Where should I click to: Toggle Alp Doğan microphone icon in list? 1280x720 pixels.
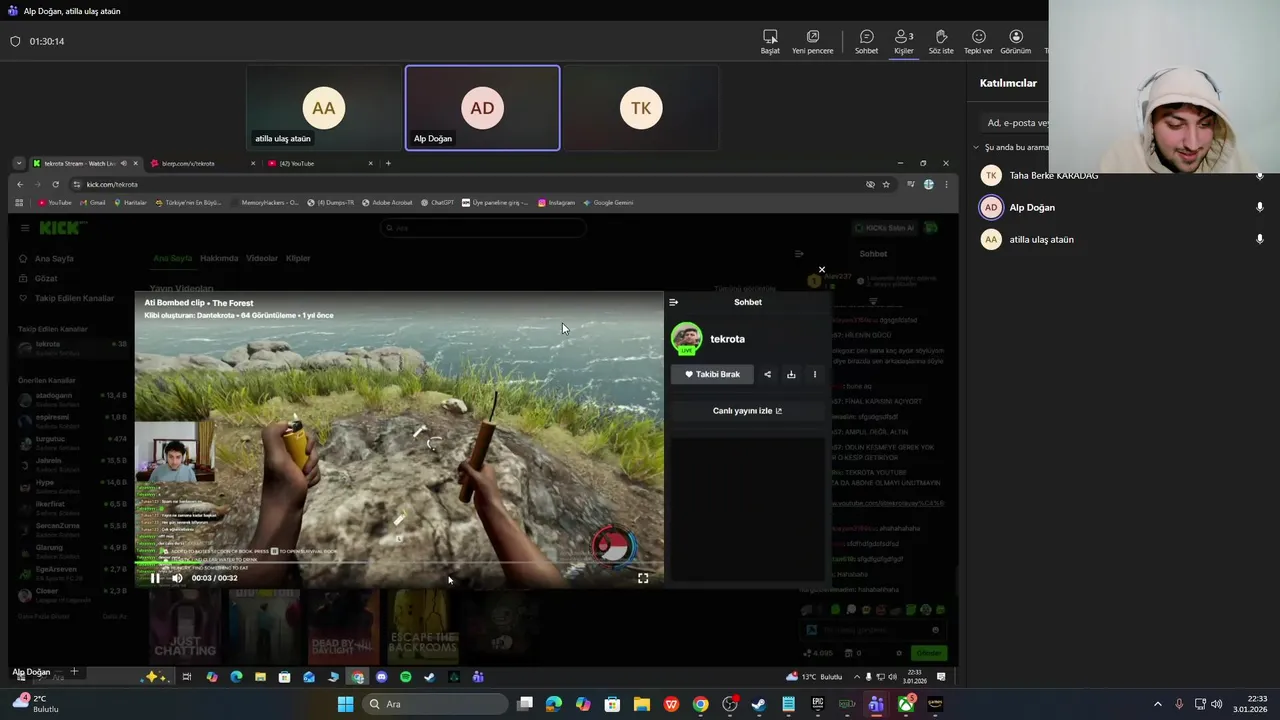pyautogui.click(x=1260, y=207)
